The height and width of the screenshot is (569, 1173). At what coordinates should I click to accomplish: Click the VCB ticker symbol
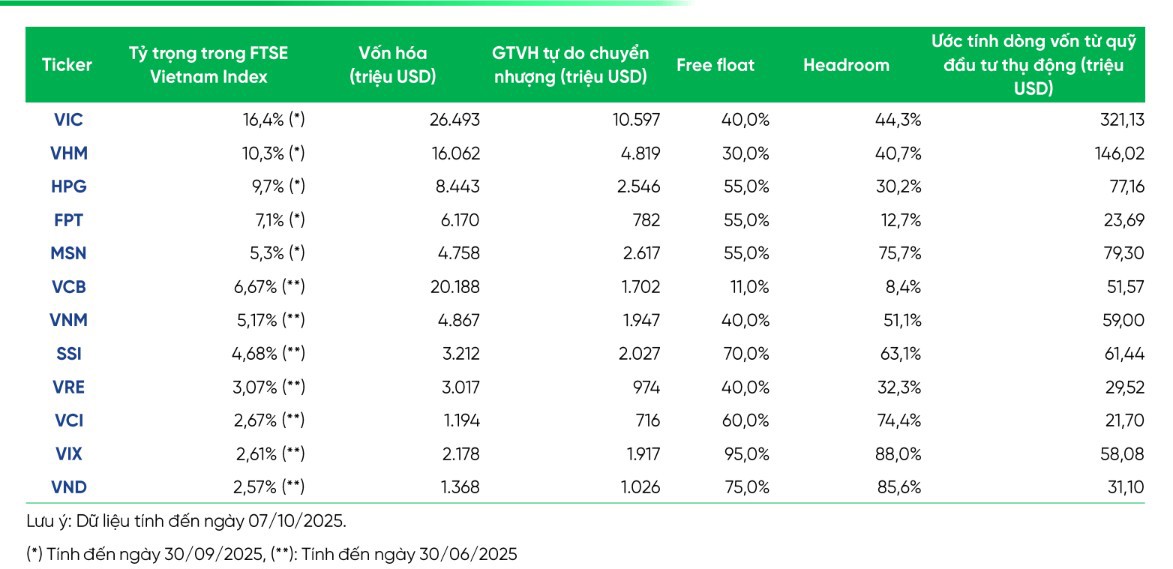click(x=68, y=287)
